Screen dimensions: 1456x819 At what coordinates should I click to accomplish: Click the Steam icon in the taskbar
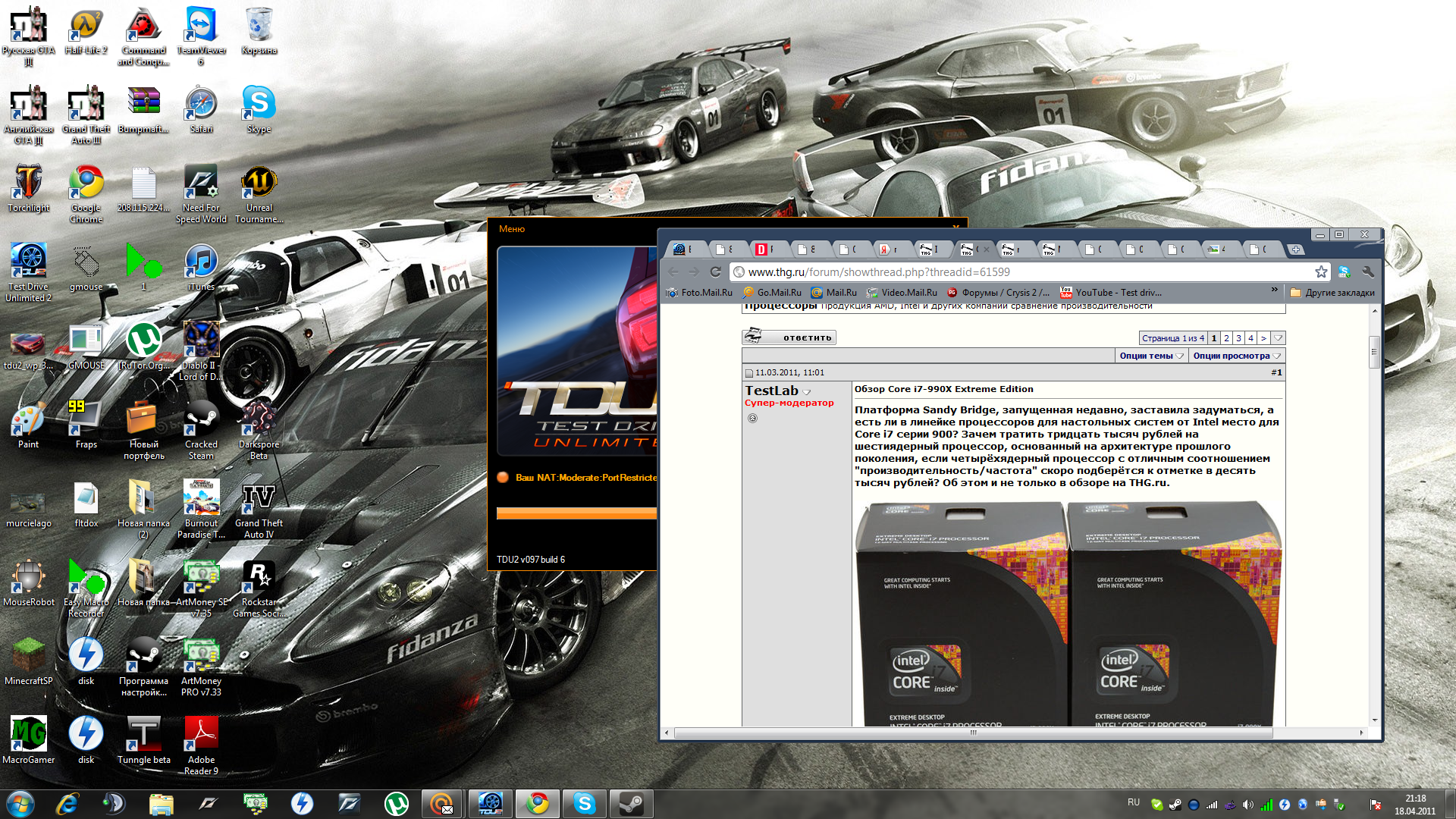(x=631, y=803)
